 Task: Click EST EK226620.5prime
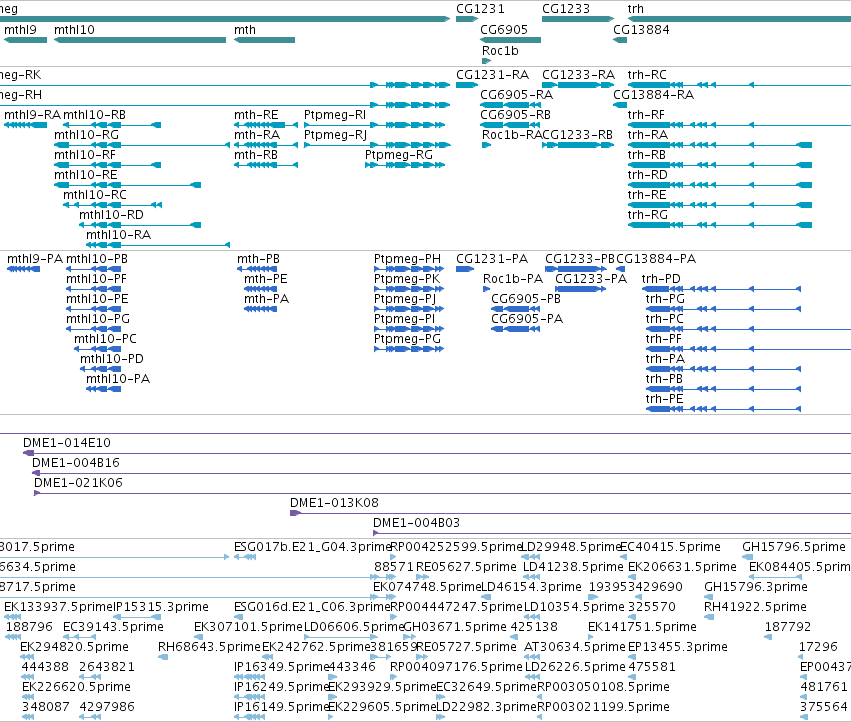[76, 687]
